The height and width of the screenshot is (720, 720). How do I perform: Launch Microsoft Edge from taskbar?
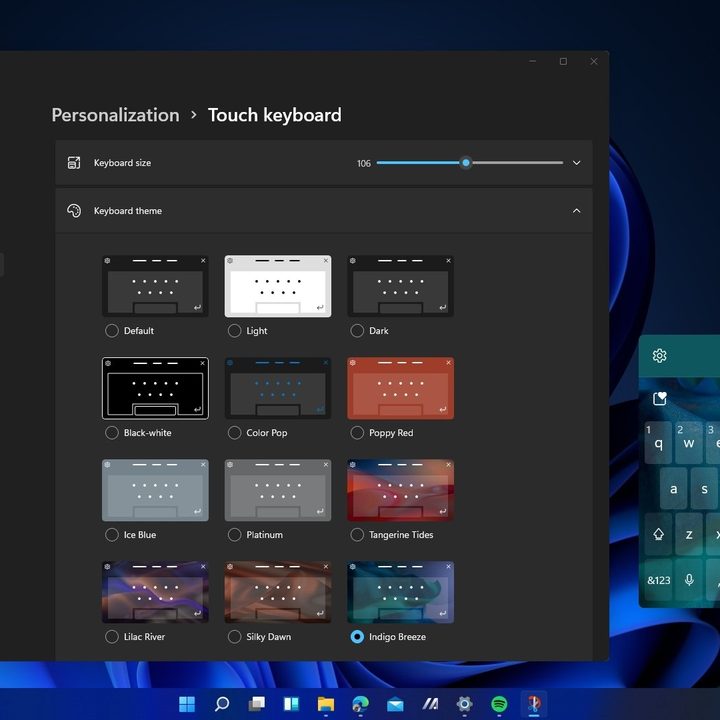pos(360,703)
